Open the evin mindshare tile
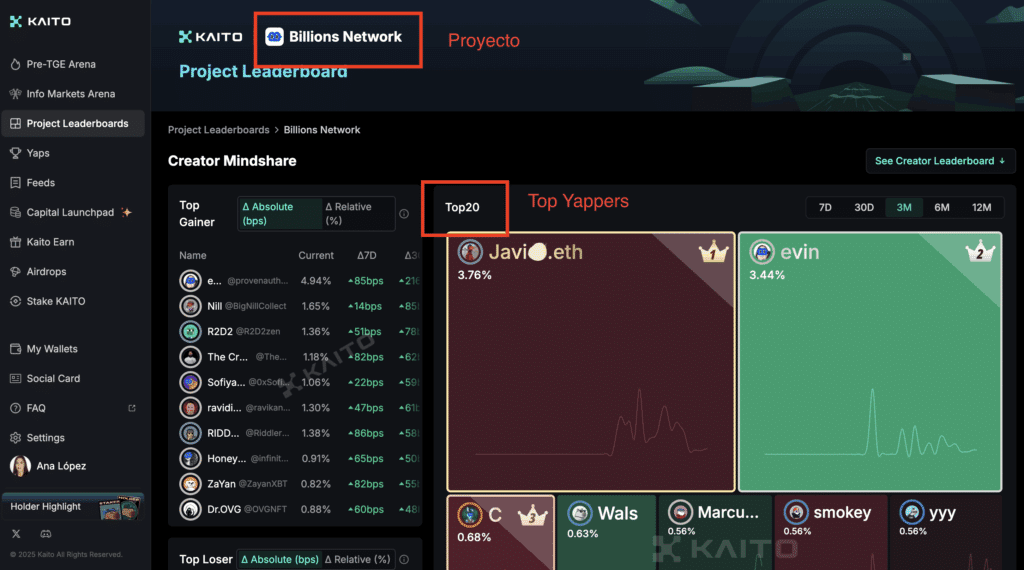Viewport: 1024px width, 570px height. (870, 362)
